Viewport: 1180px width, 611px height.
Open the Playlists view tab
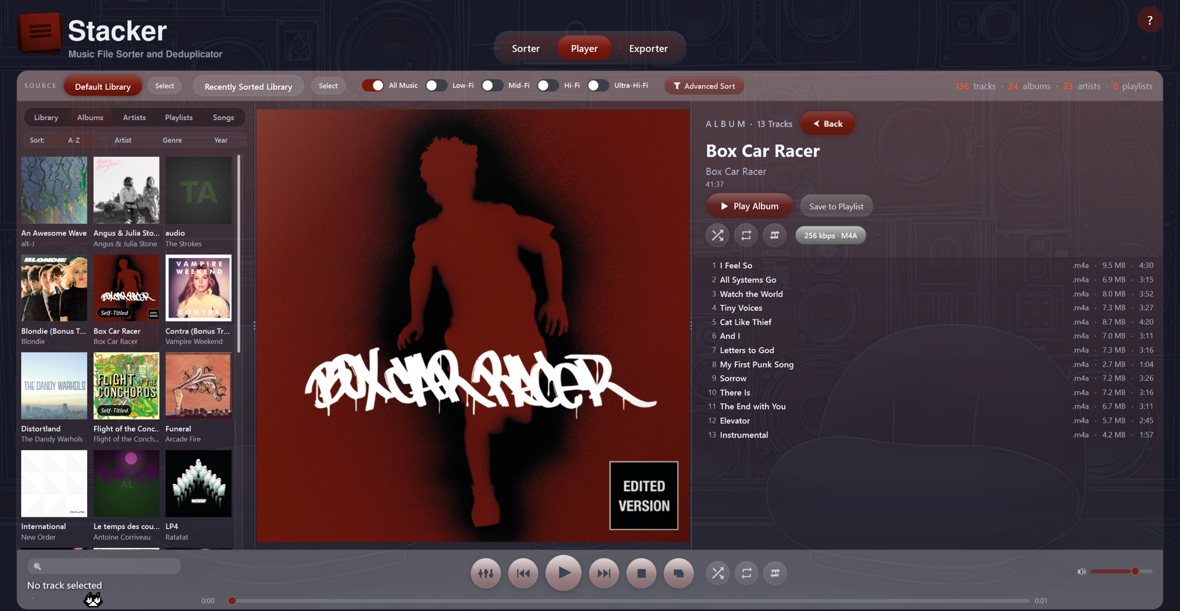(179, 117)
